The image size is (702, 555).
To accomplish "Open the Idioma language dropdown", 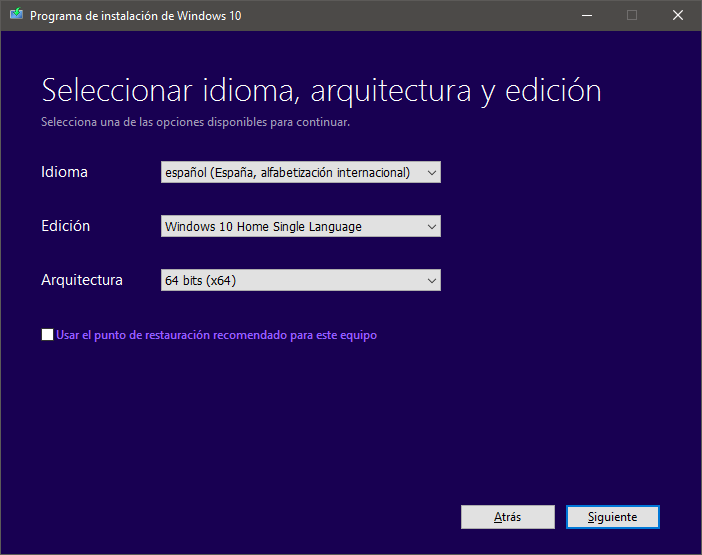I will pyautogui.click(x=301, y=172).
